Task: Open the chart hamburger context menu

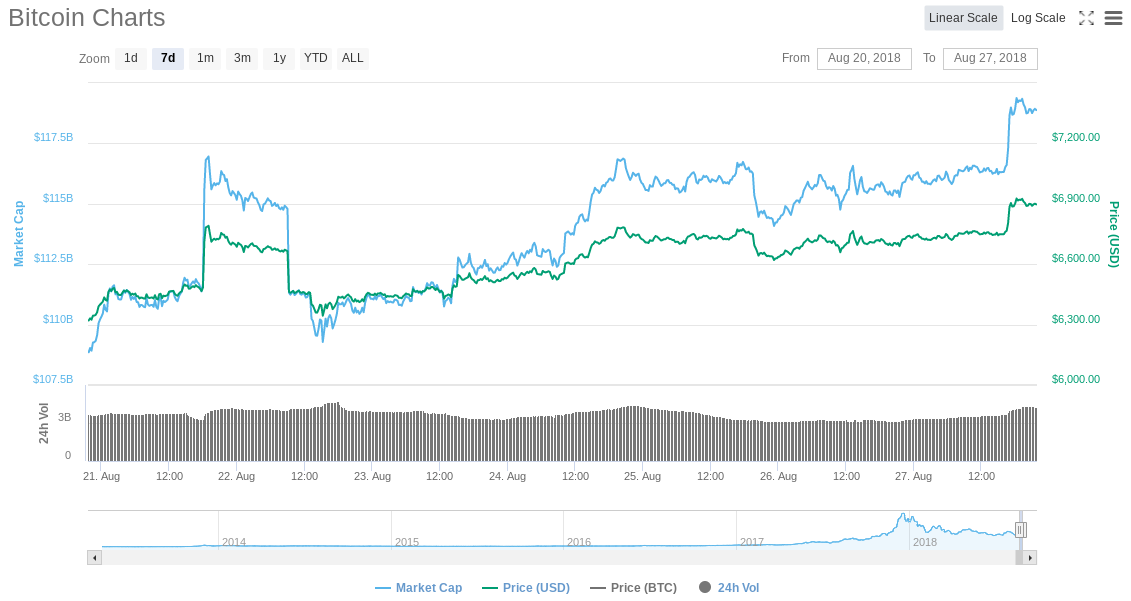Action: pyautogui.click(x=1114, y=18)
